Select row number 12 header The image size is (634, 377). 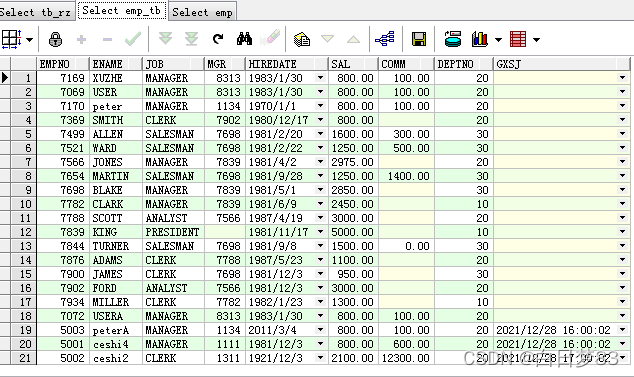[23, 232]
